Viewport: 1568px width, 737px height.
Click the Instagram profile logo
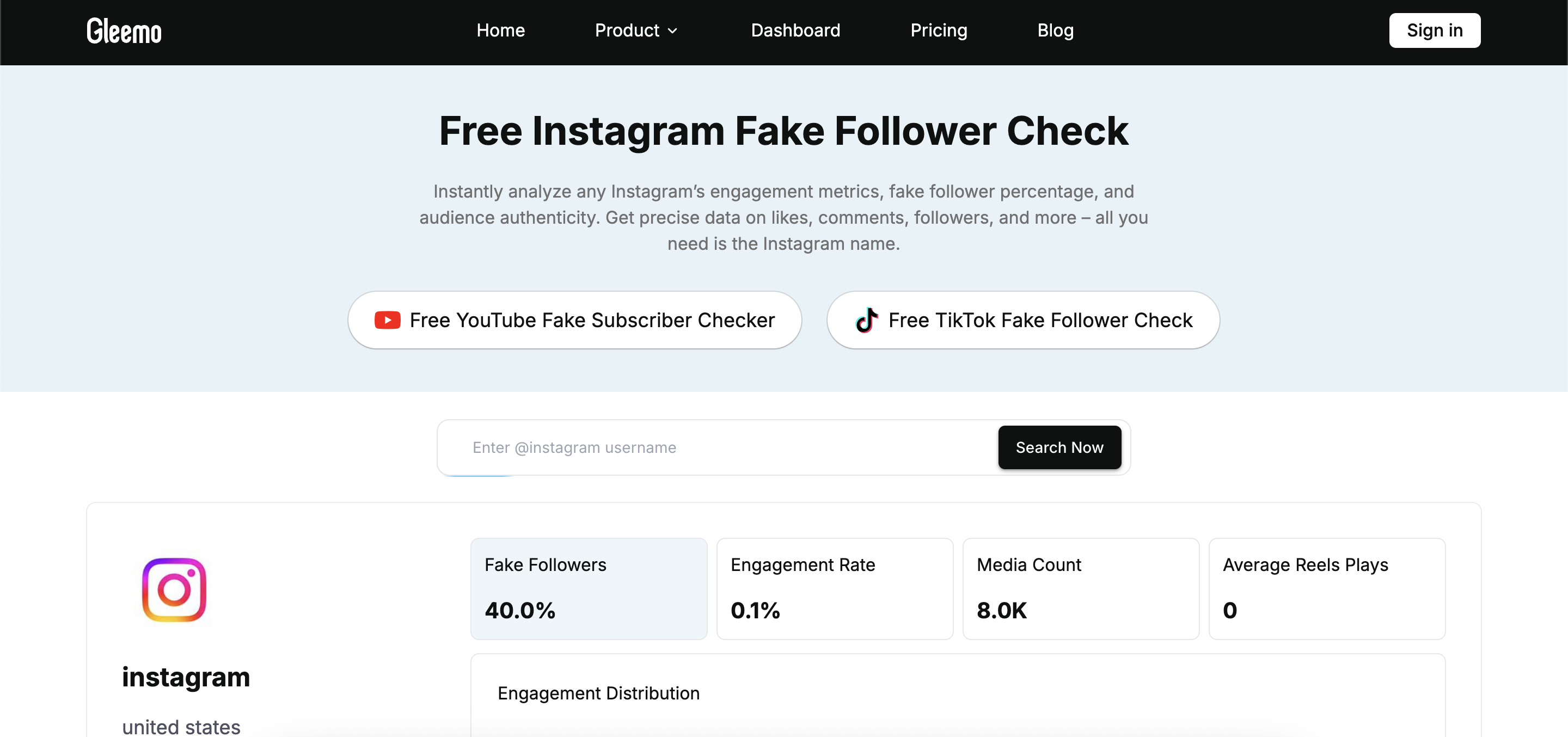[174, 589]
